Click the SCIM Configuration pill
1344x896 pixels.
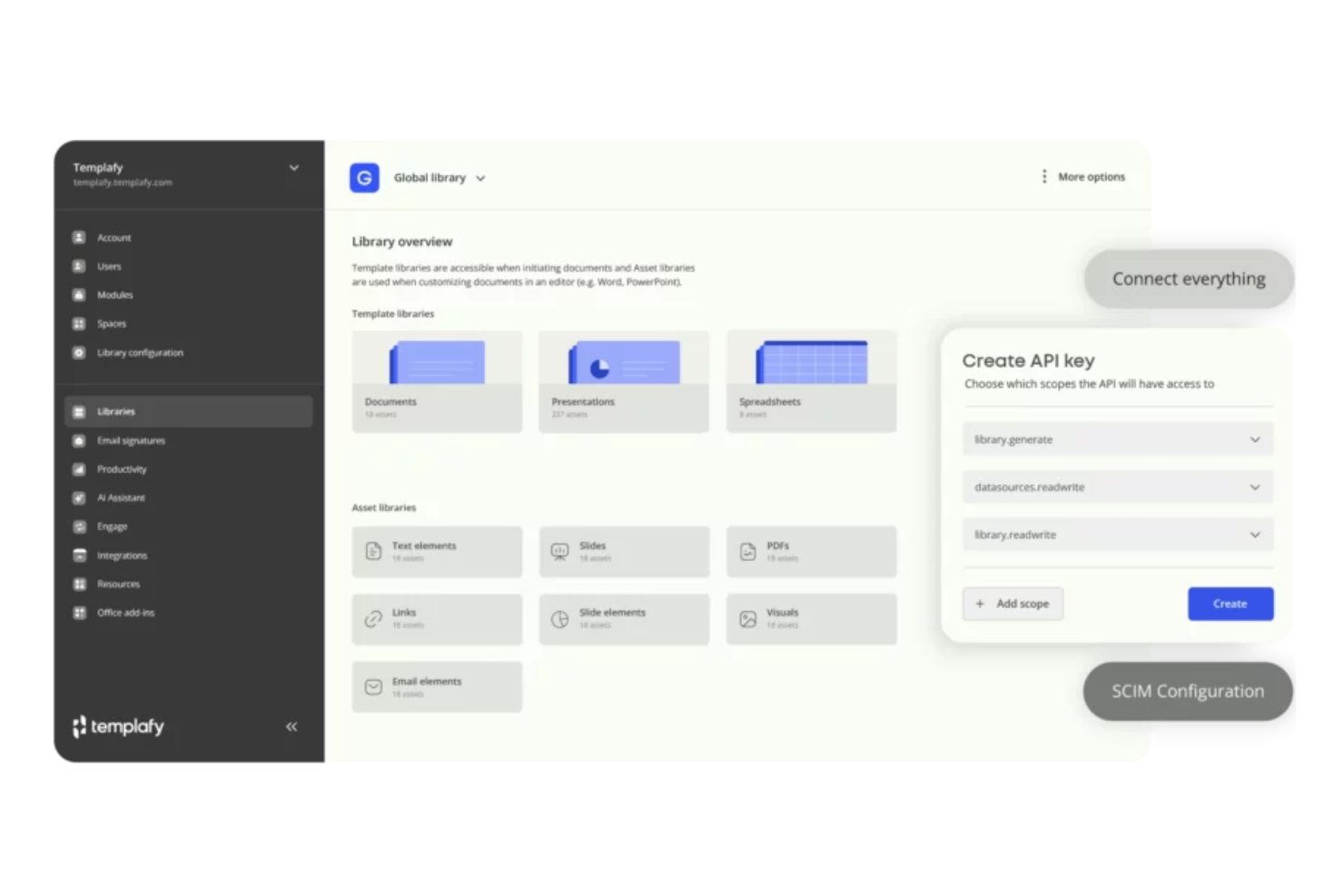pos(1188,692)
